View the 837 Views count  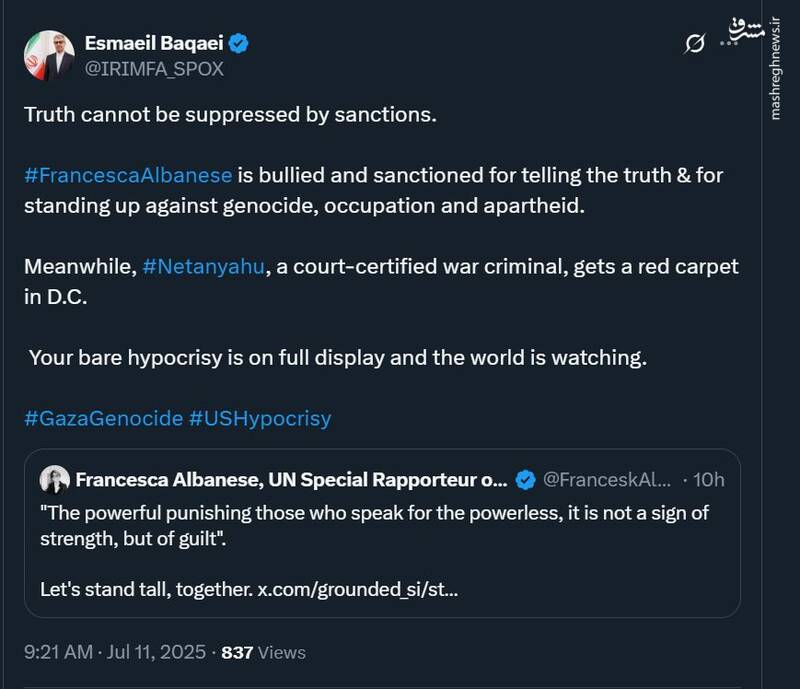click(x=263, y=652)
